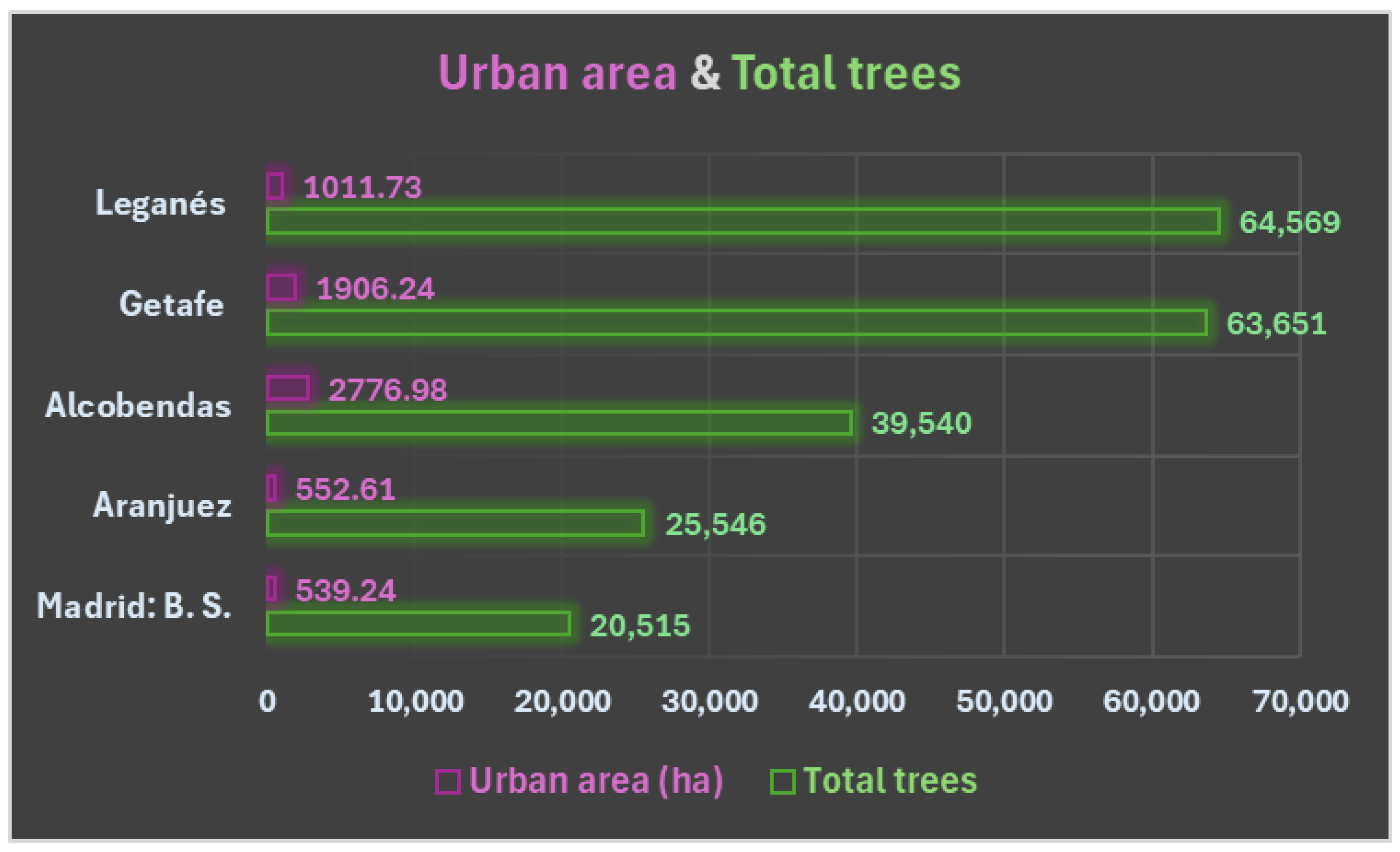Viewport: 1400px width, 852px height.
Task: Click the Urban area (ha) legend text
Action: pos(596,780)
